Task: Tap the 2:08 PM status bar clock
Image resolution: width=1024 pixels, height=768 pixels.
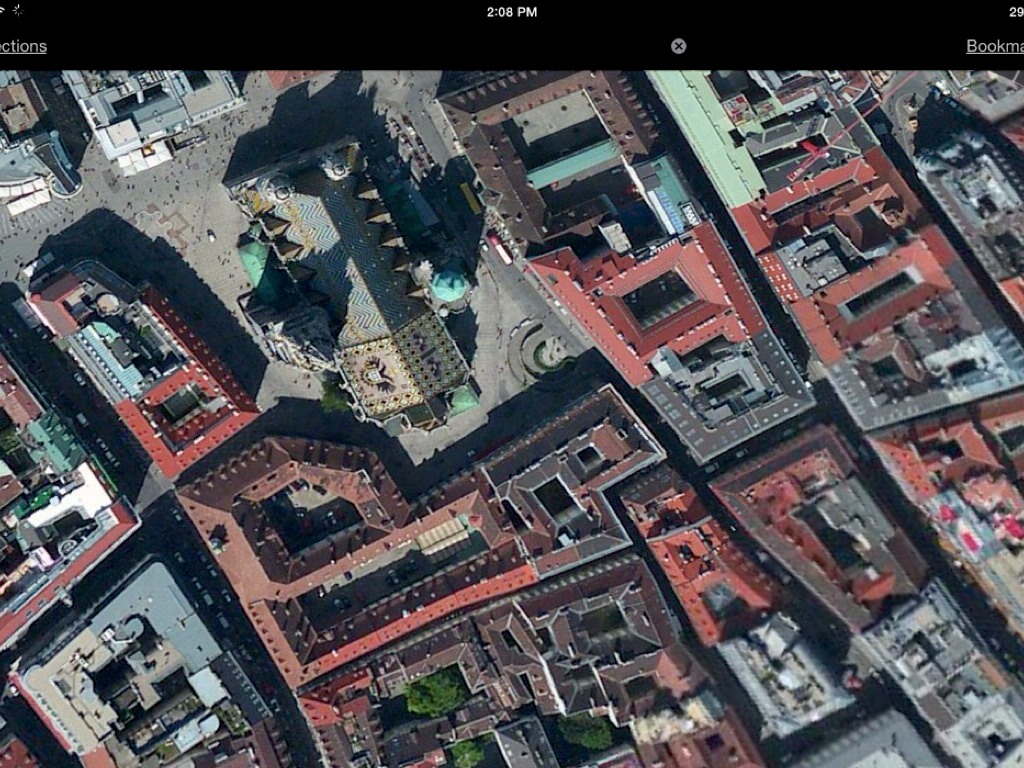Action: point(512,12)
